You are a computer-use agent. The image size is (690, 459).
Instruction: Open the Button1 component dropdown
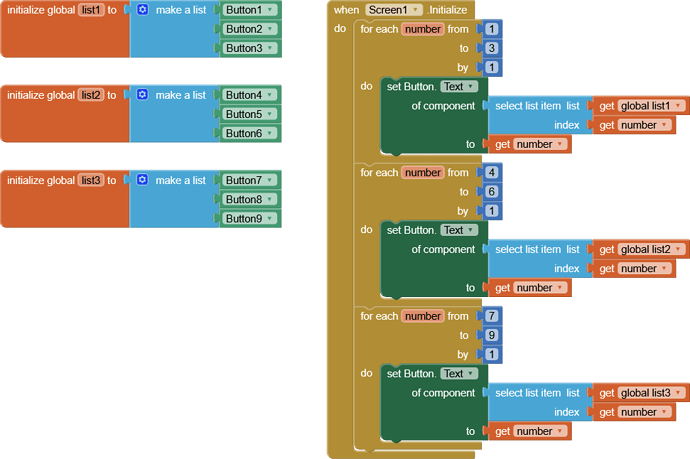pyautogui.click(x=250, y=10)
